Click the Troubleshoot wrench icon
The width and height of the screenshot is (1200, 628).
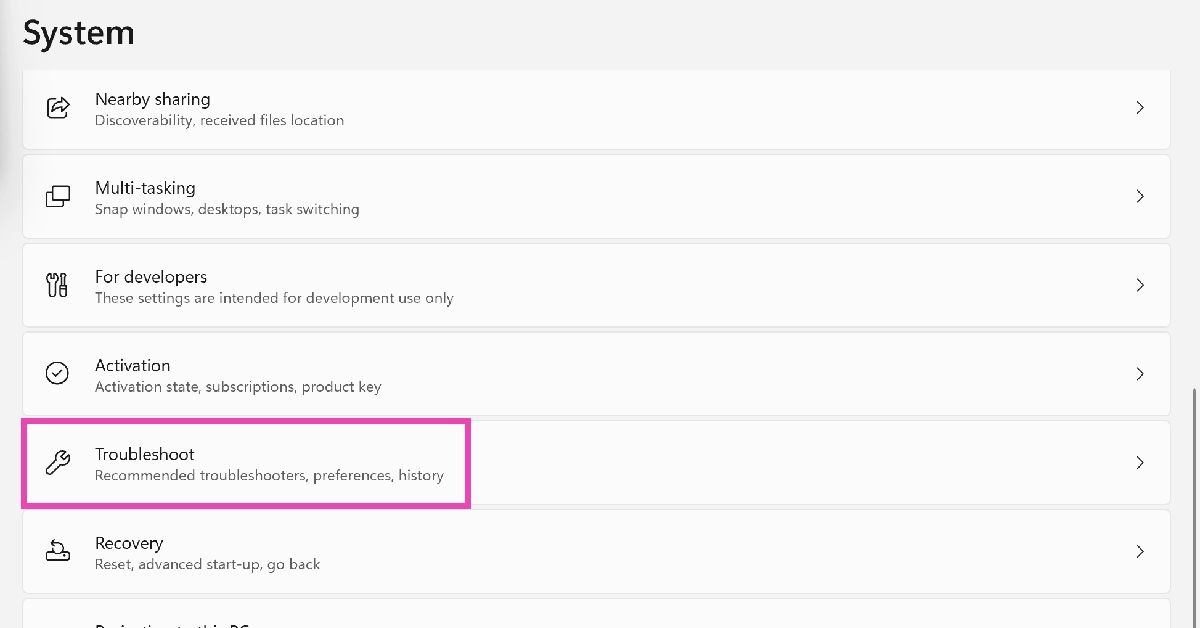click(x=58, y=463)
